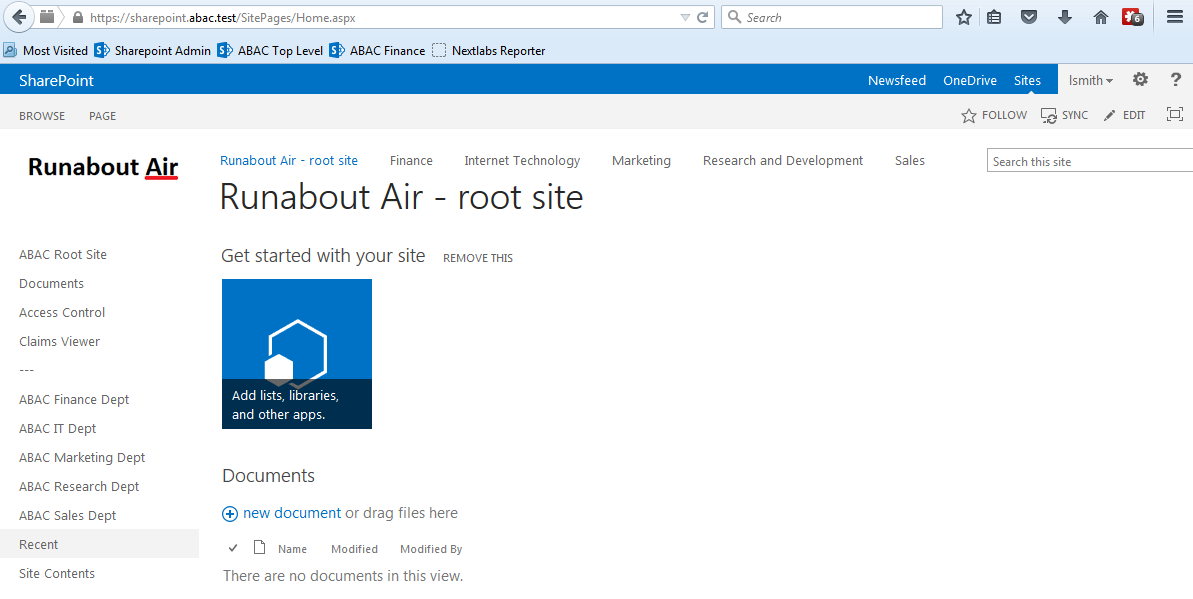Click the Search this site box
The image size is (1193, 599).
pos(1090,161)
